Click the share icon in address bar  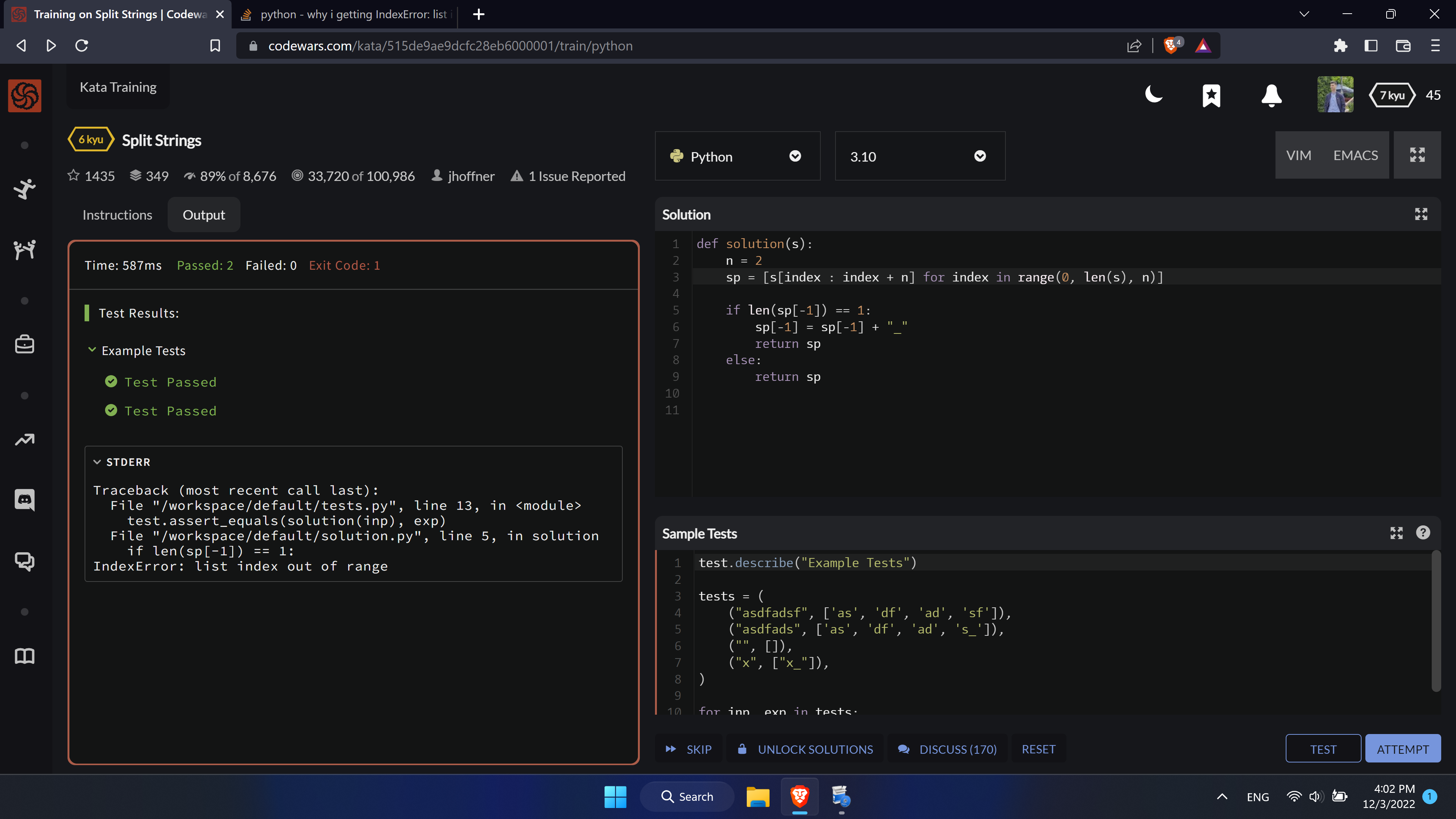pyautogui.click(x=1134, y=46)
